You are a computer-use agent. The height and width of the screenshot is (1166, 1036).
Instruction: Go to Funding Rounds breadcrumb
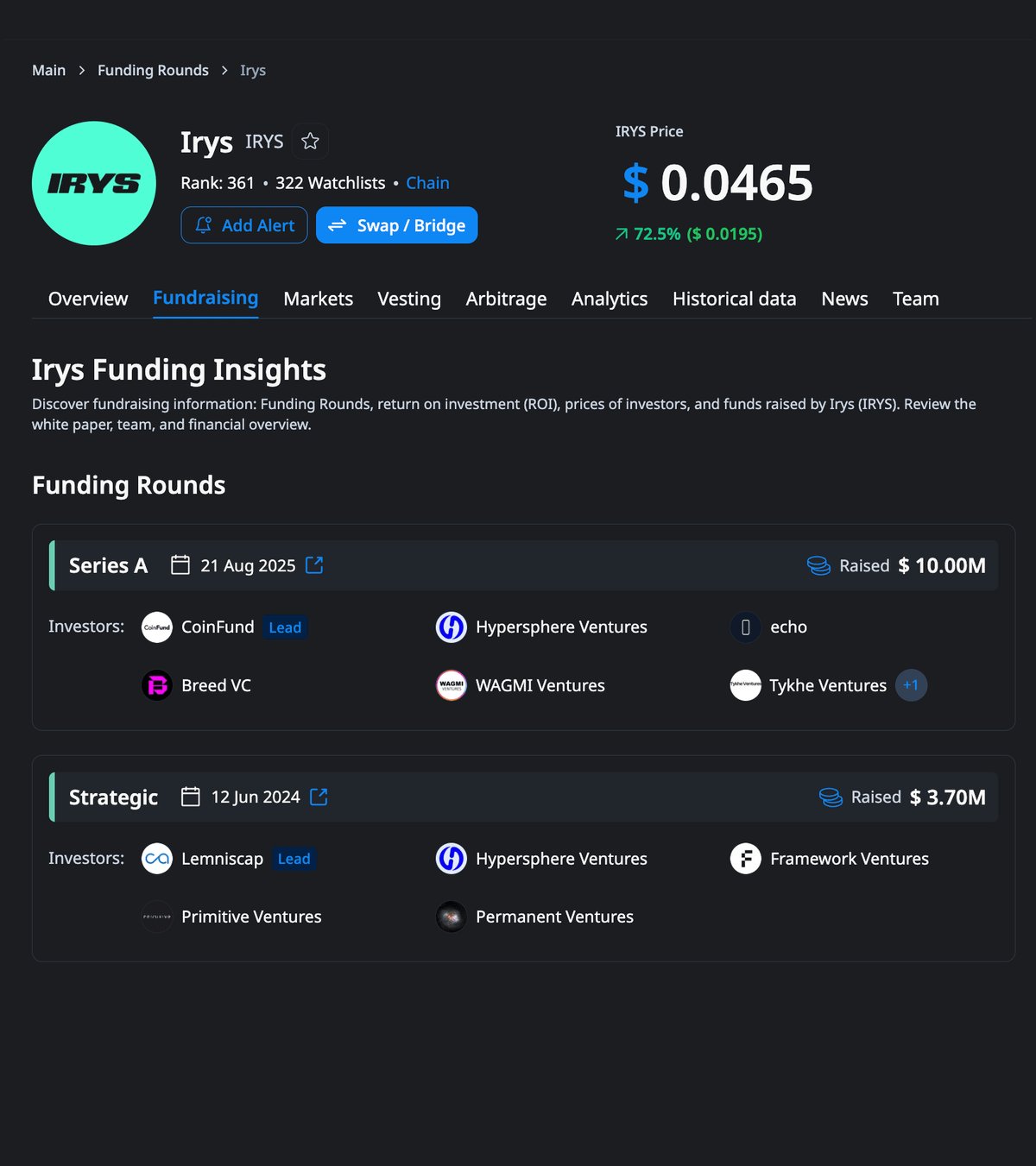[x=153, y=70]
